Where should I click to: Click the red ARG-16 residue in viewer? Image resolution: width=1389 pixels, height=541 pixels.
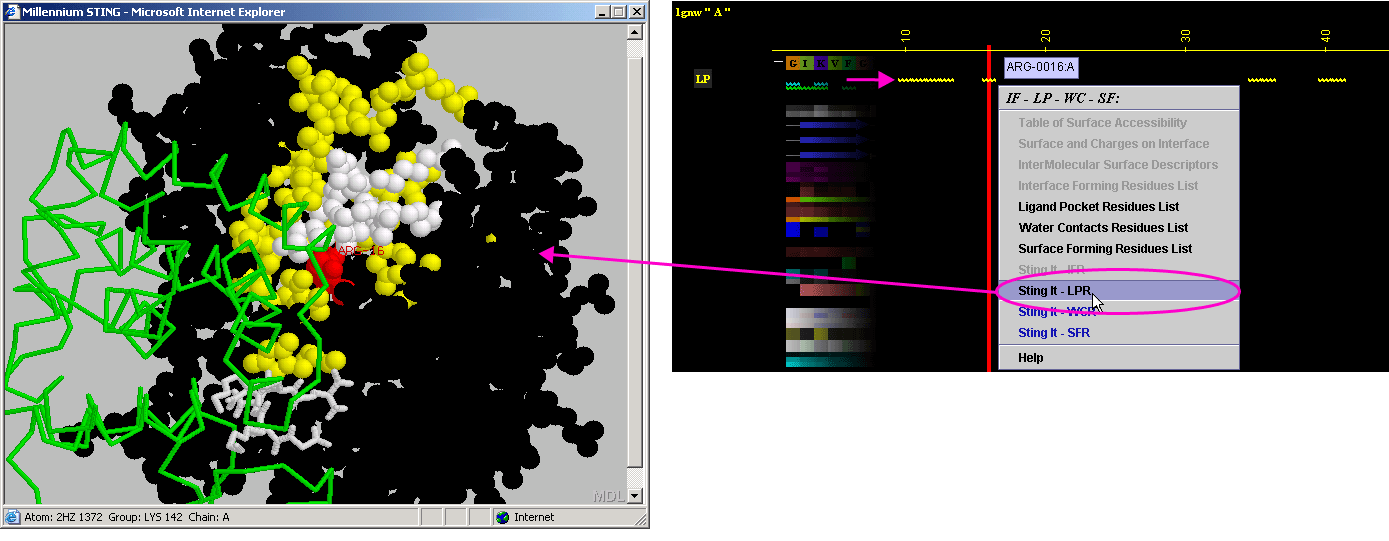click(325, 270)
